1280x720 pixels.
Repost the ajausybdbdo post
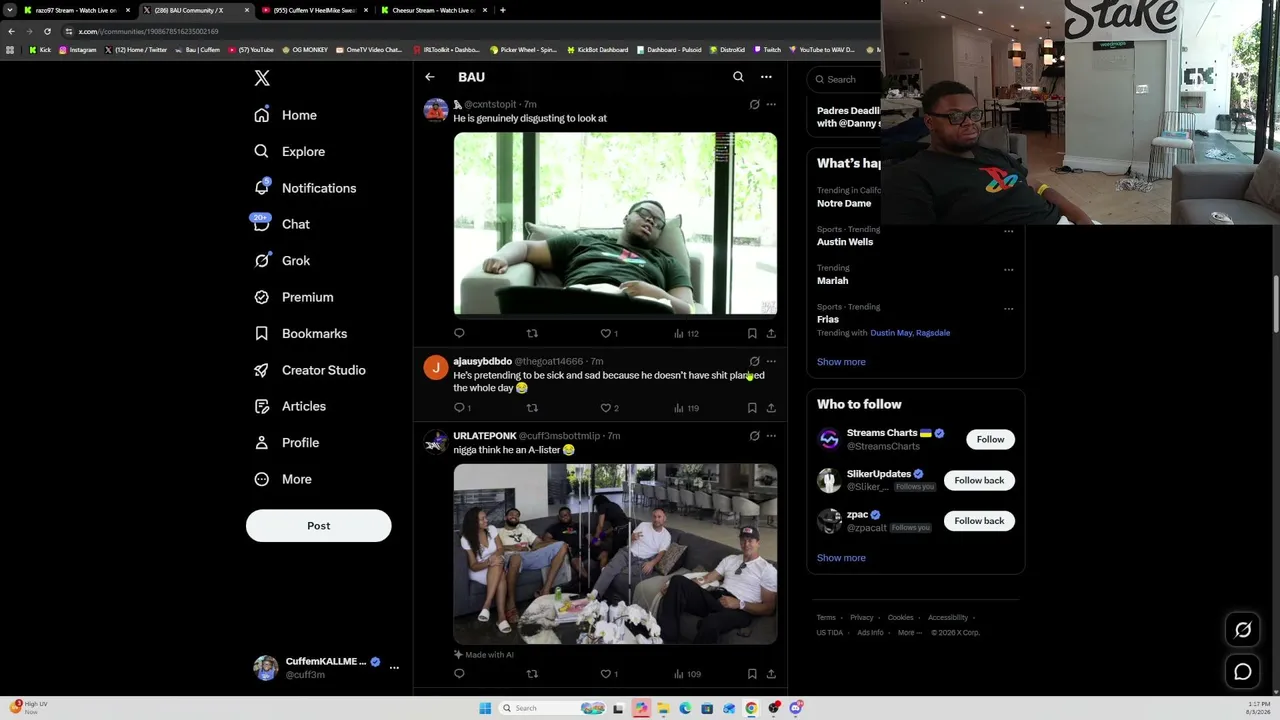click(x=532, y=408)
